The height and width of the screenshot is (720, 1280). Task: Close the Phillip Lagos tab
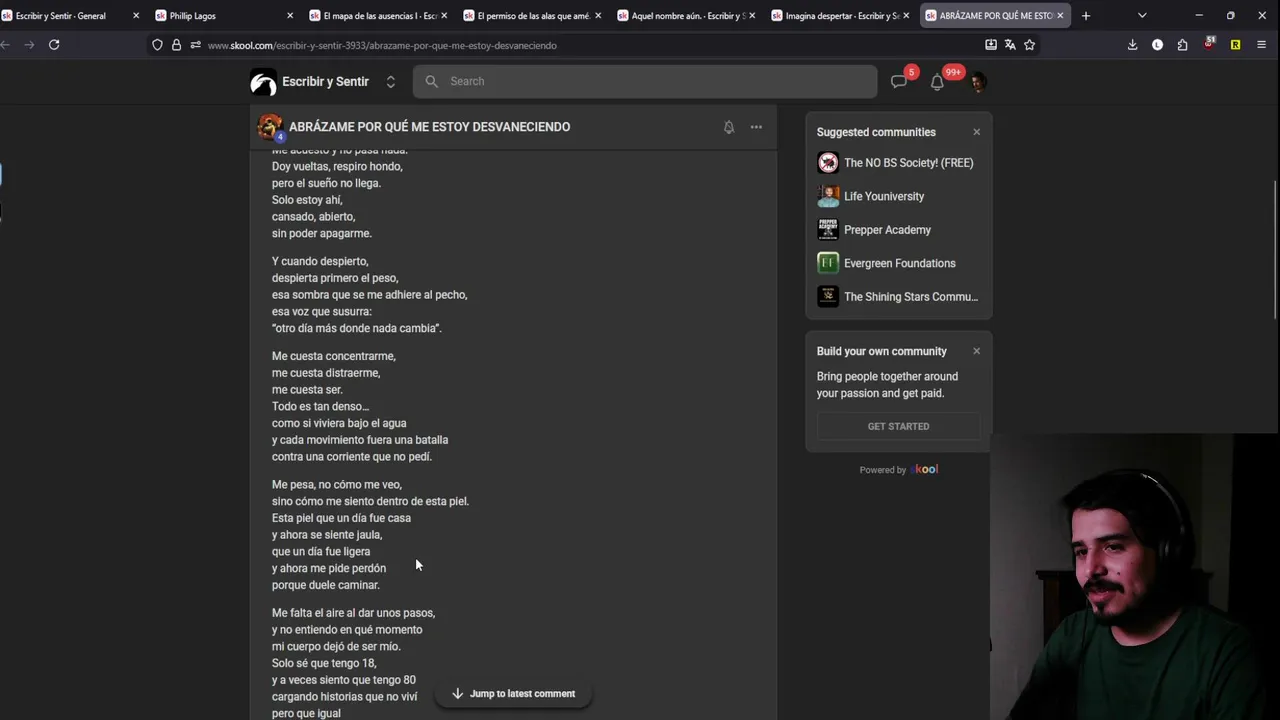(x=290, y=16)
